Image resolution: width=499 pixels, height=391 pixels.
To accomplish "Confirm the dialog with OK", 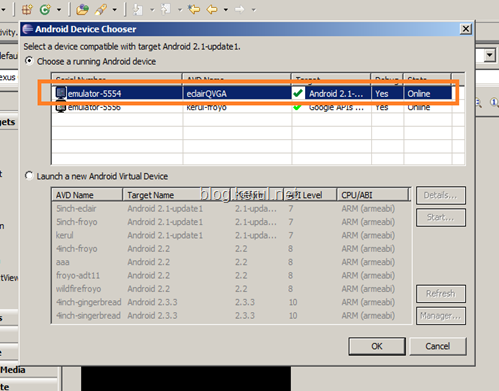I will tap(377, 346).
